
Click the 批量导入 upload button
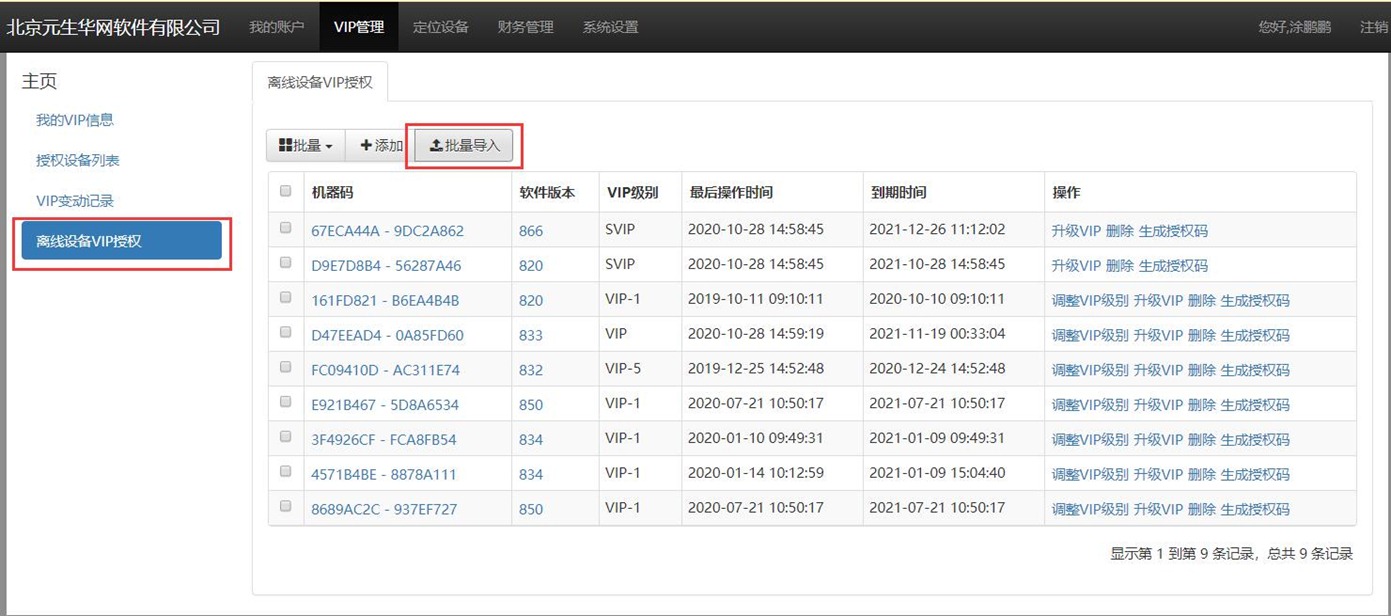pos(464,146)
